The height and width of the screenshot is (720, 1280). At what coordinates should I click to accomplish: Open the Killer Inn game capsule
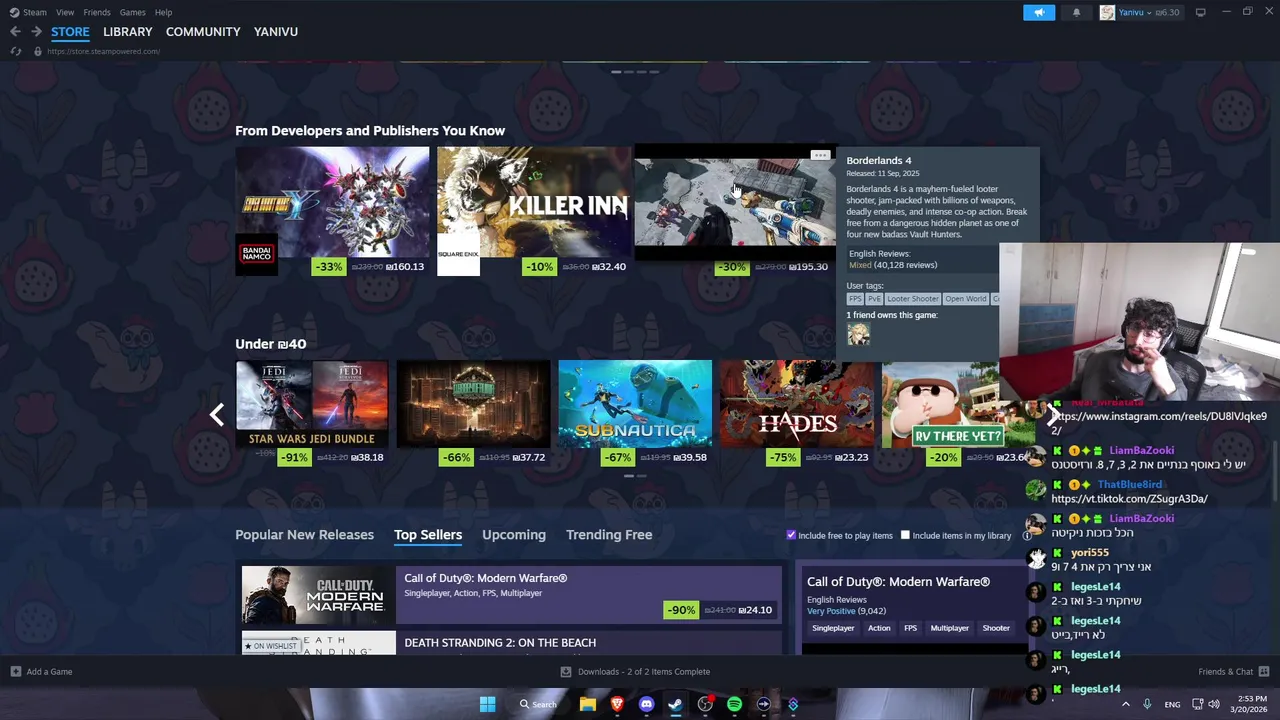[x=534, y=202]
